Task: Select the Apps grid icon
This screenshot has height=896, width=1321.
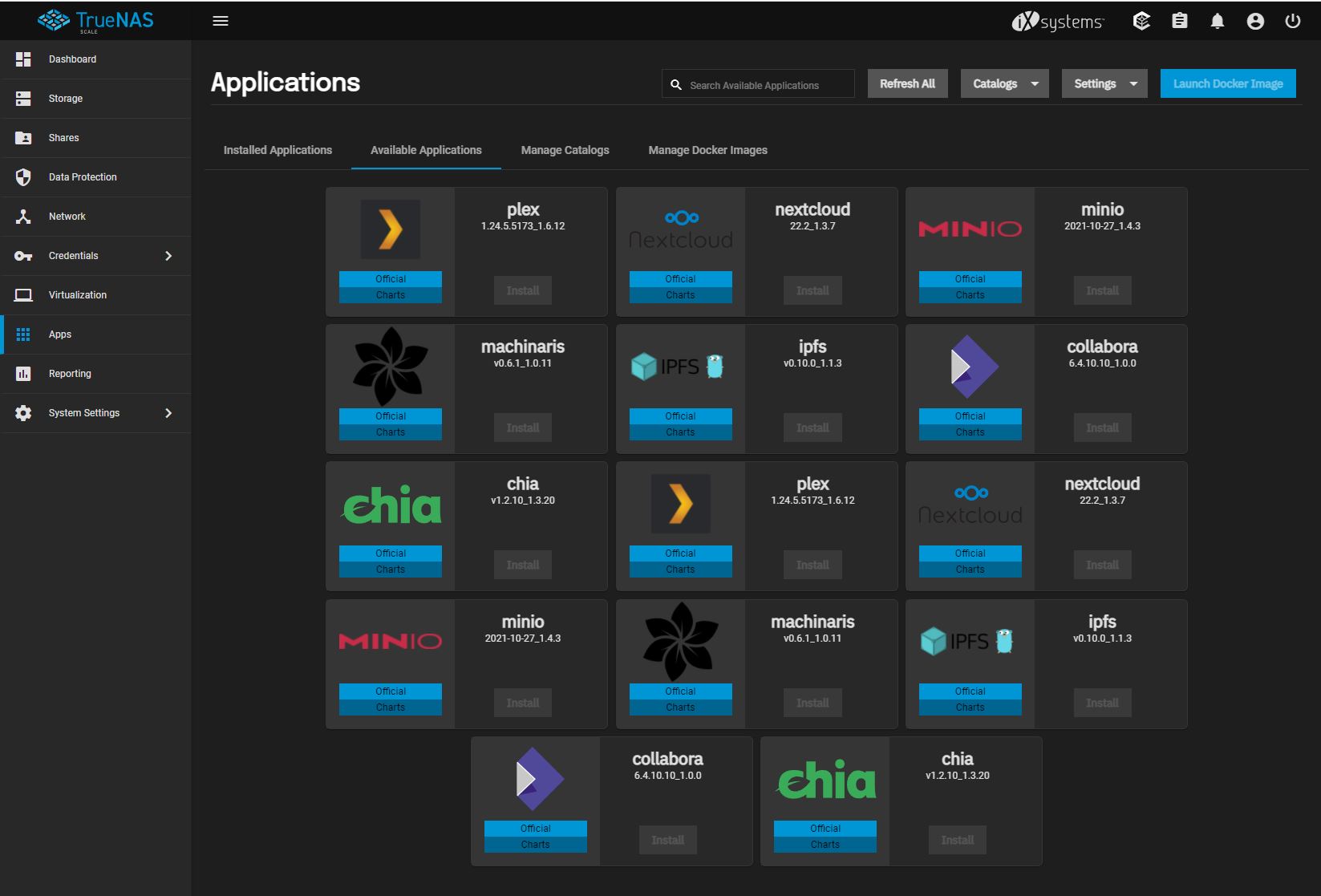Action: tap(23, 334)
